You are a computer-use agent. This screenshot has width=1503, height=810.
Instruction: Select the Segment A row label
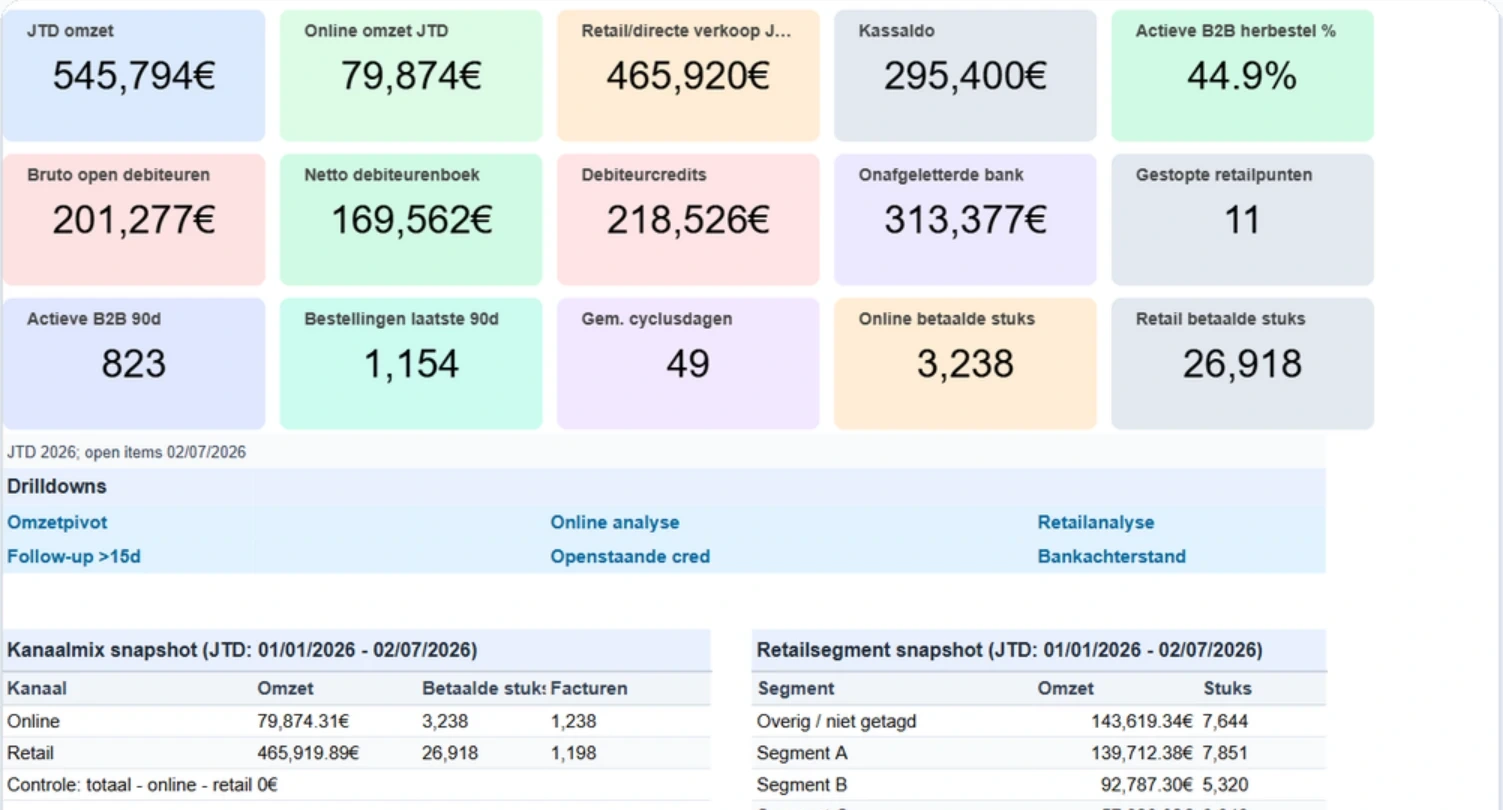pyautogui.click(x=801, y=753)
